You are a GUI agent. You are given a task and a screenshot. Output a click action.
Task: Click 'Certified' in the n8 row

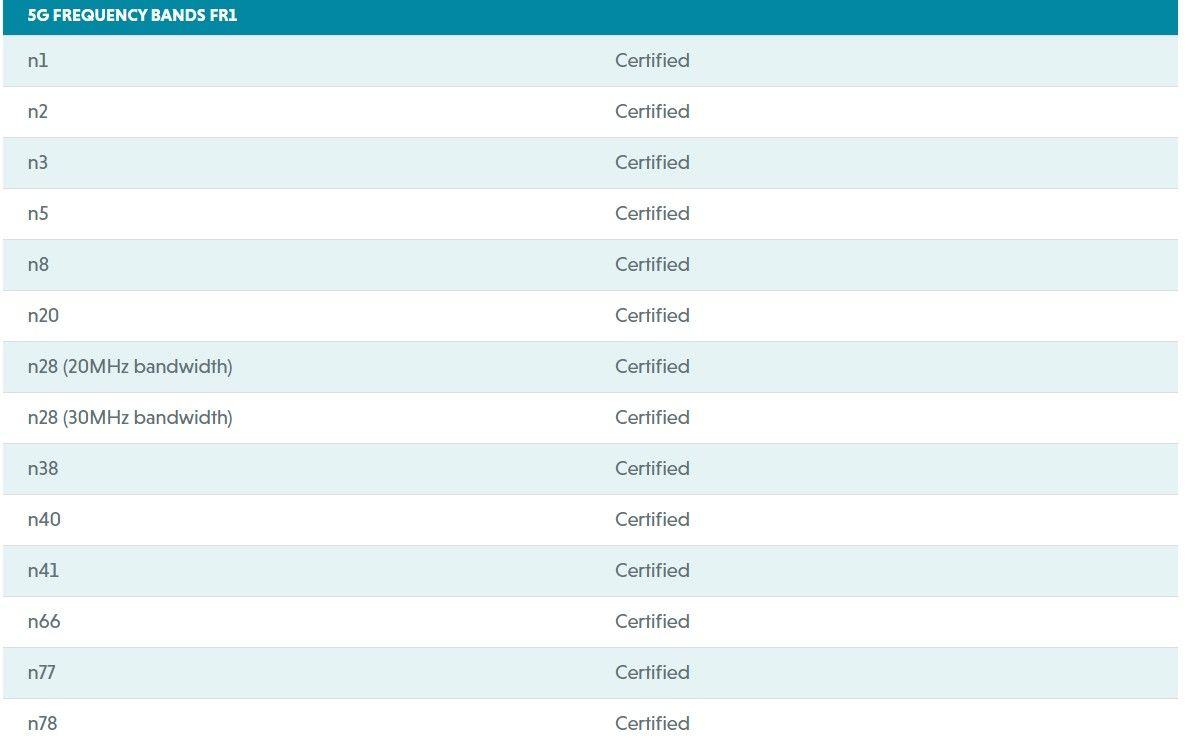point(652,264)
